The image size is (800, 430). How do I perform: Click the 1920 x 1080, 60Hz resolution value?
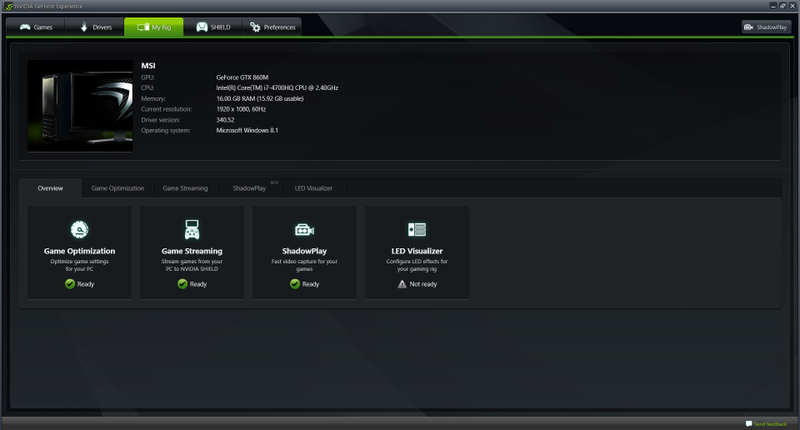tap(241, 109)
